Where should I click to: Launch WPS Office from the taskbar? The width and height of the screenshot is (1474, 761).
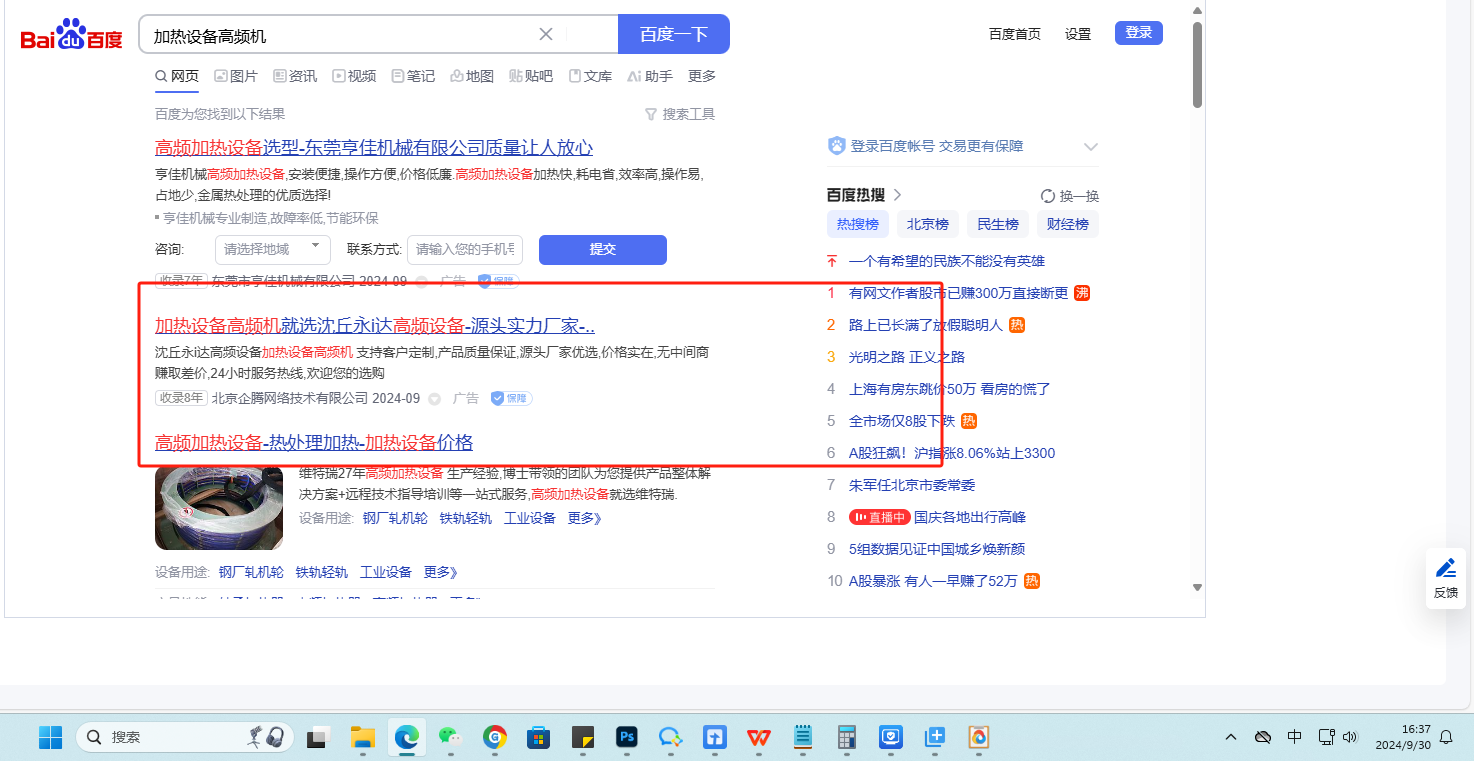point(759,738)
